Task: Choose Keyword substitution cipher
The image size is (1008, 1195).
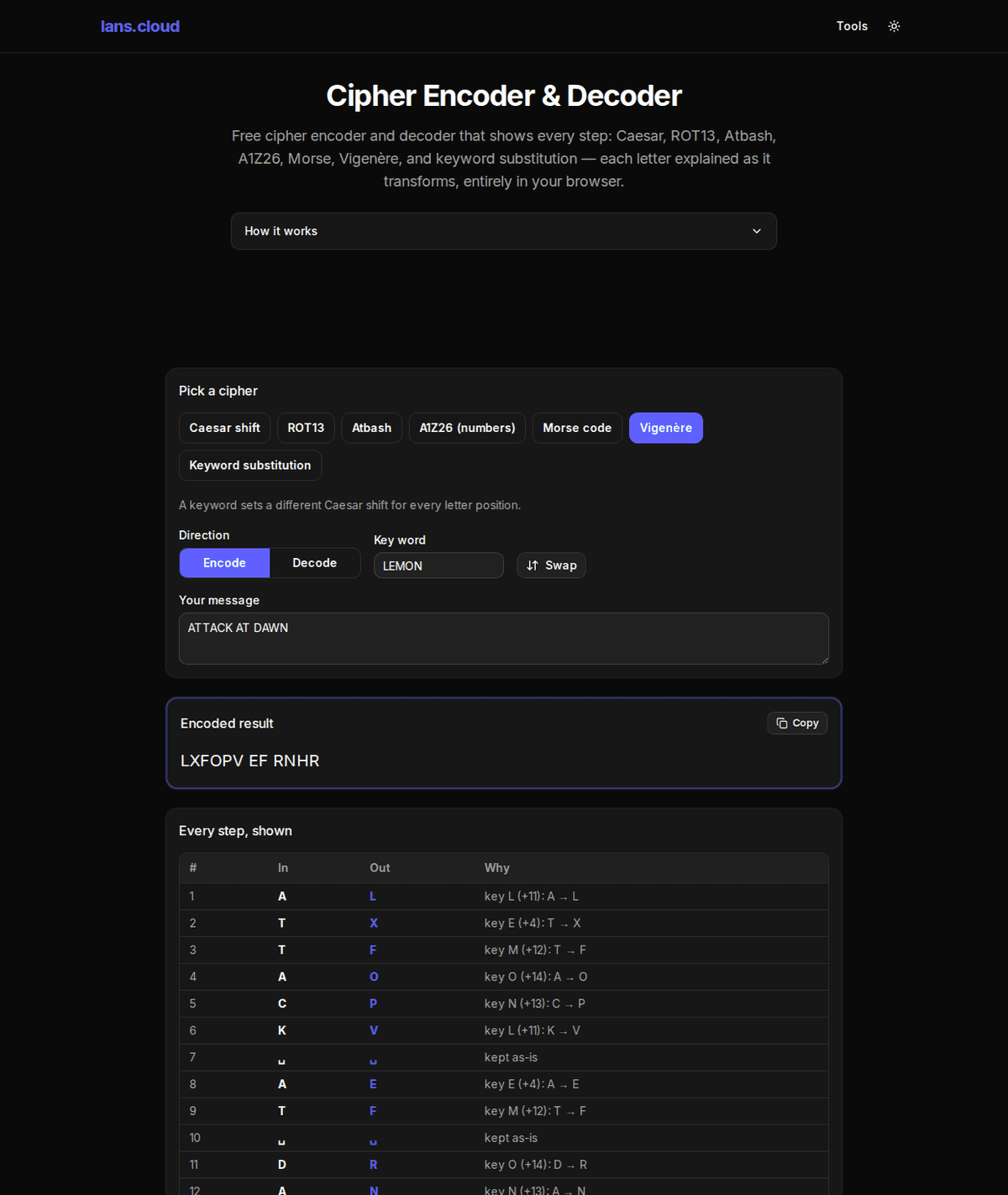Action: click(250, 466)
